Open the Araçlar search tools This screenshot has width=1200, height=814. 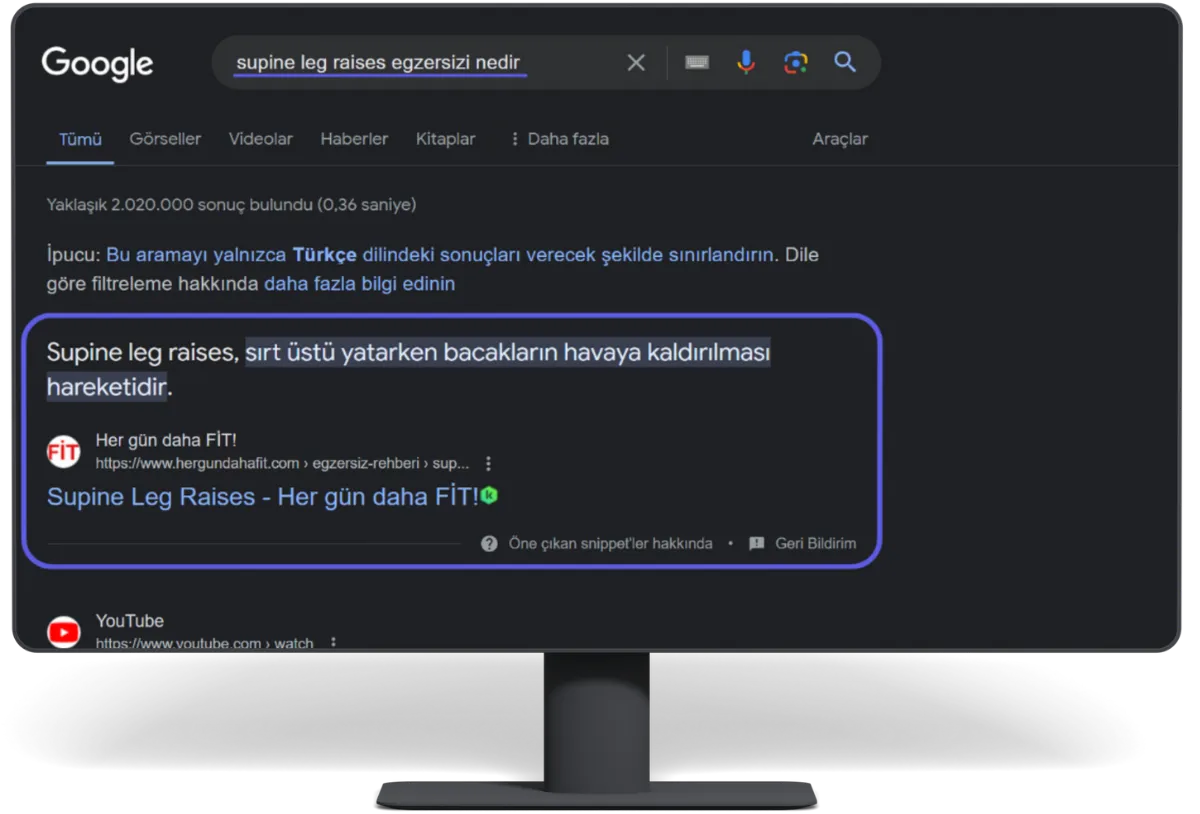click(840, 139)
